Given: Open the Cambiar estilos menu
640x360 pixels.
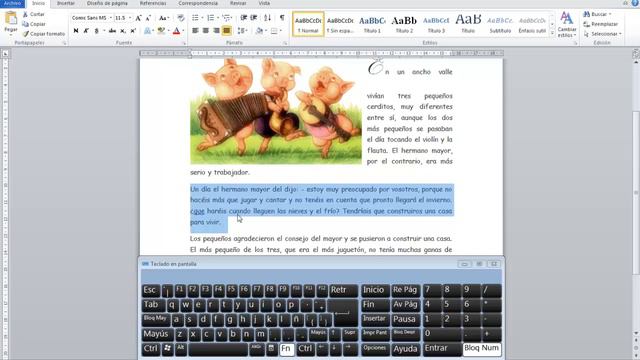Looking at the screenshot, I should (x=567, y=24).
